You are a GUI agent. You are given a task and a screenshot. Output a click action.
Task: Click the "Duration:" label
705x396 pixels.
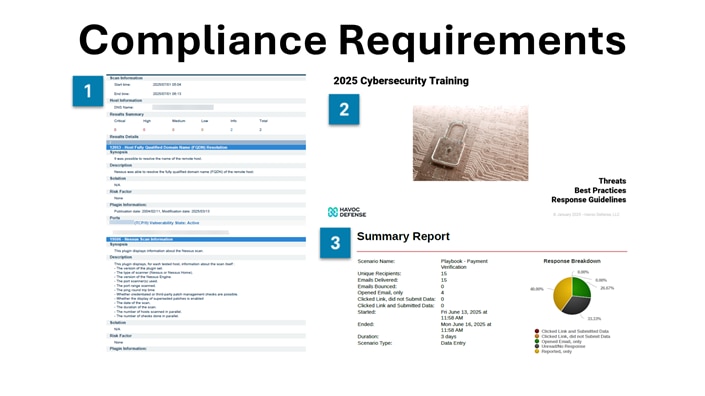[368, 336]
